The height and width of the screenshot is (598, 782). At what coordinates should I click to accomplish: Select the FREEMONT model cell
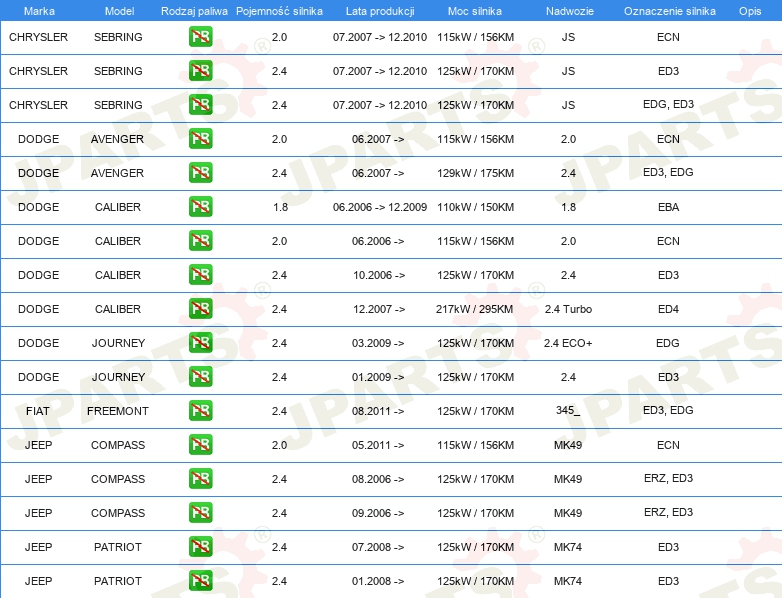pyautogui.click(x=118, y=411)
